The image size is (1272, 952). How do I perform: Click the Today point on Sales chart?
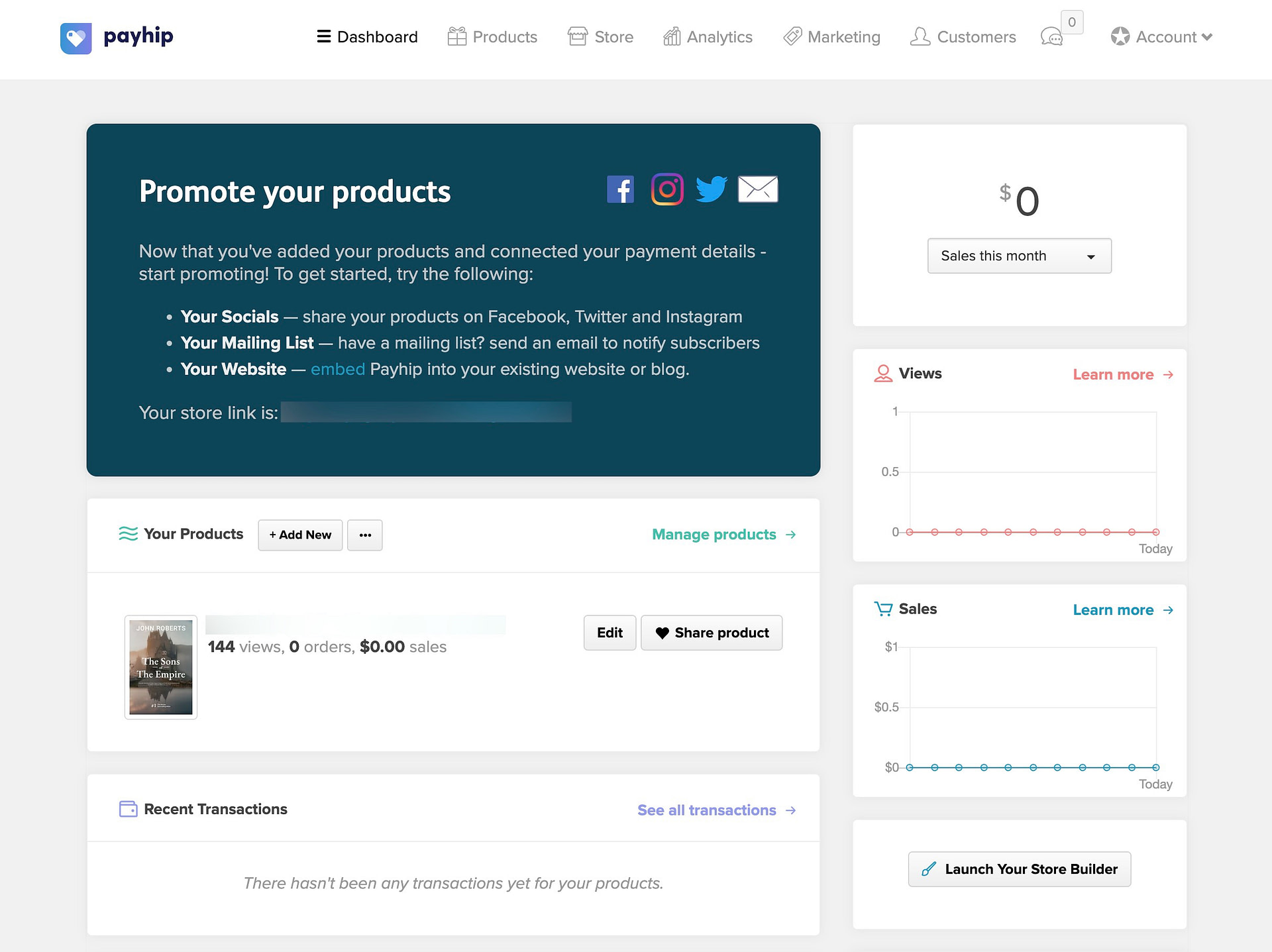click(x=1156, y=767)
